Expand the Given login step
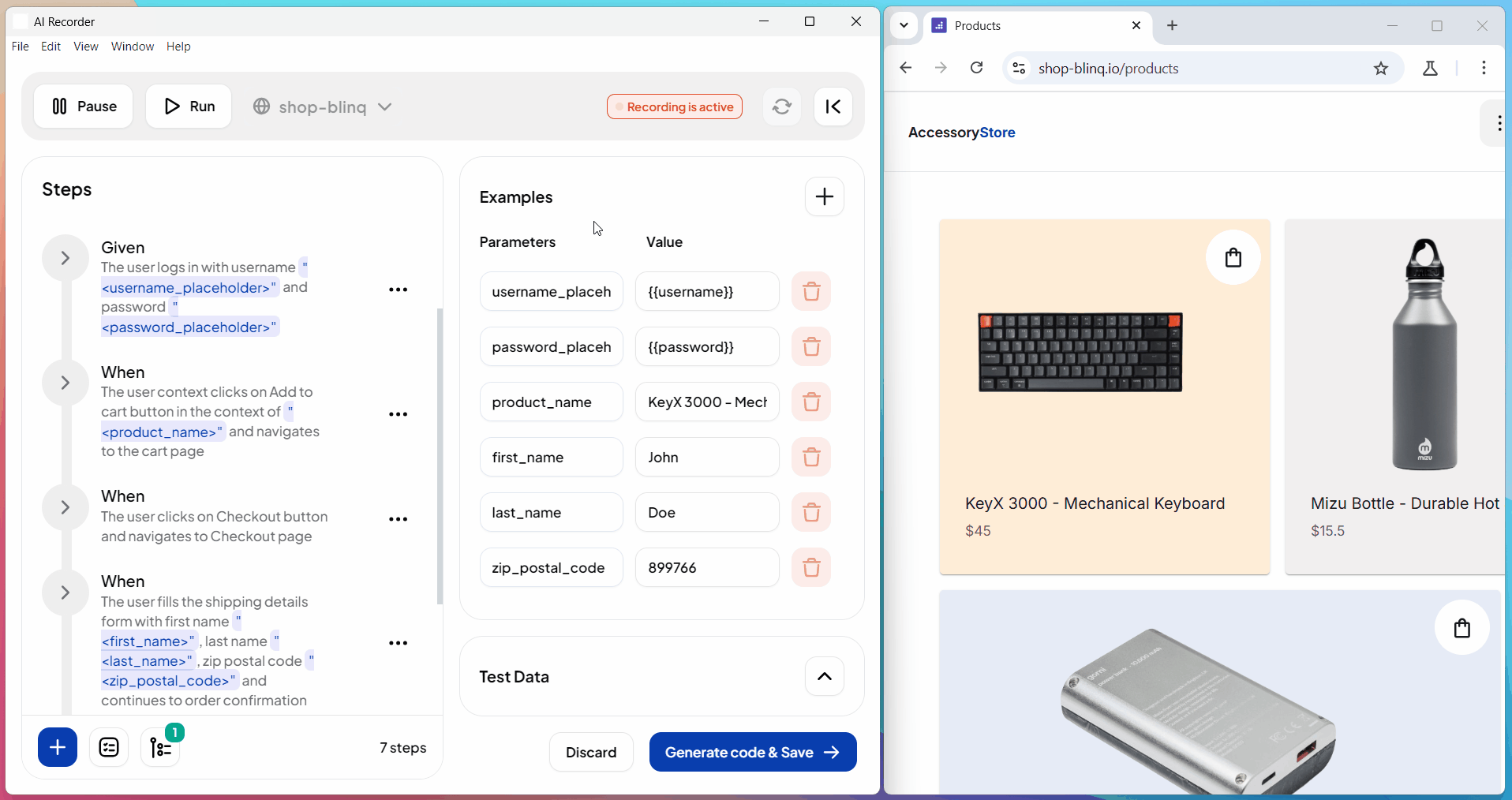The height and width of the screenshot is (800, 1512). (x=65, y=258)
